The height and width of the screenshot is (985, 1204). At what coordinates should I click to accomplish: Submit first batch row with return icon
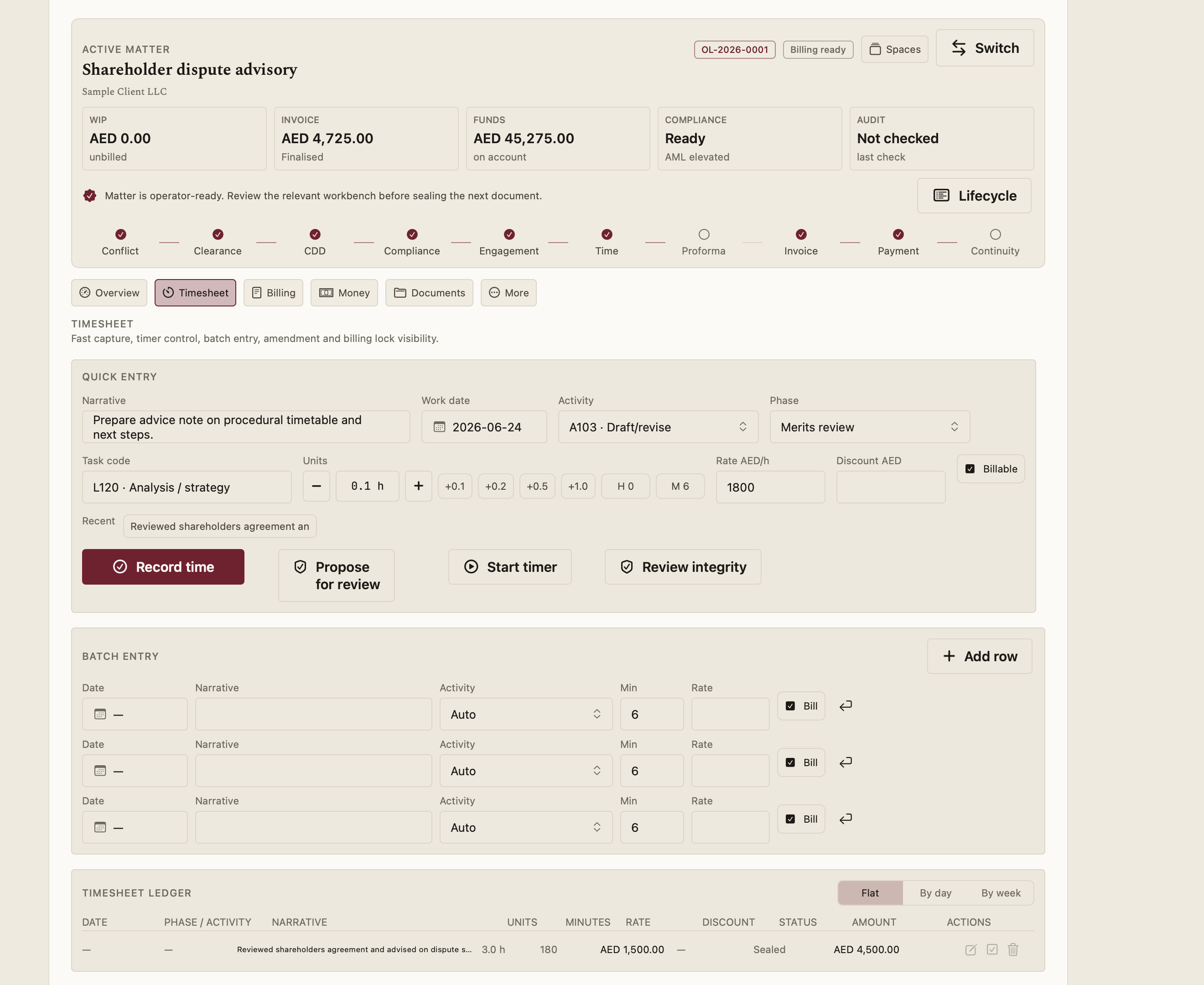pyautogui.click(x=846, y=706)
